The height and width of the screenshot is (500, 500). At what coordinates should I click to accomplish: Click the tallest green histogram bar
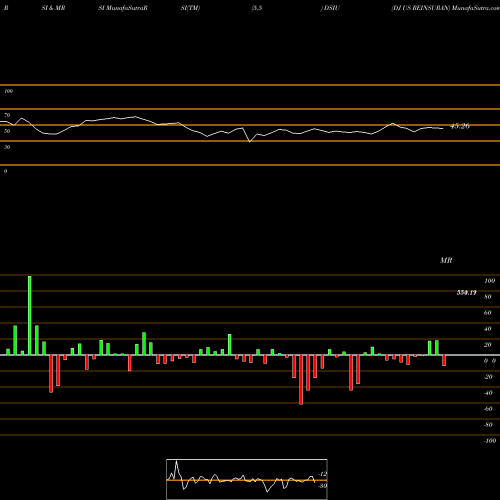(x=30, y=315)
